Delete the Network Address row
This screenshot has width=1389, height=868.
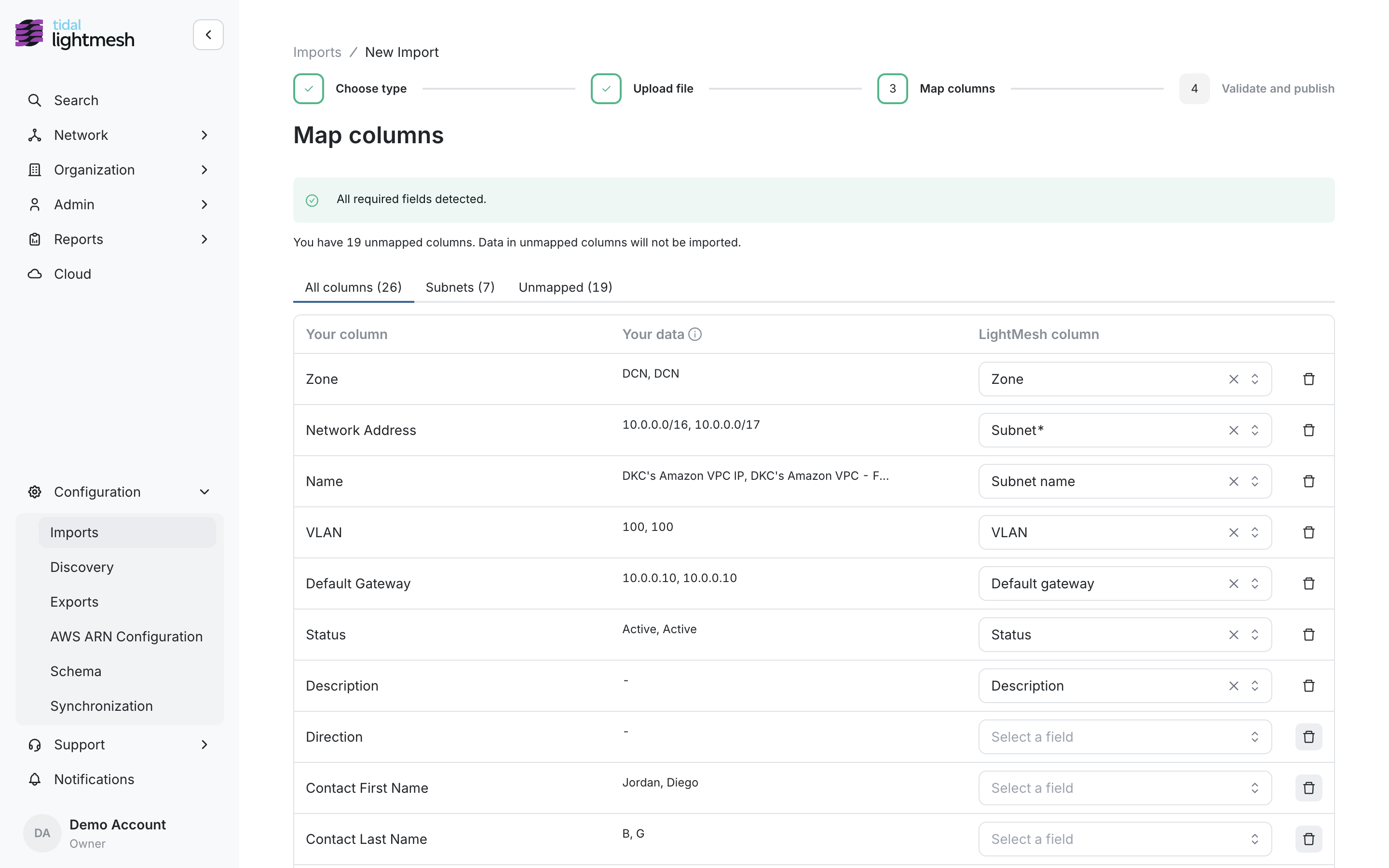(1308, 430)
